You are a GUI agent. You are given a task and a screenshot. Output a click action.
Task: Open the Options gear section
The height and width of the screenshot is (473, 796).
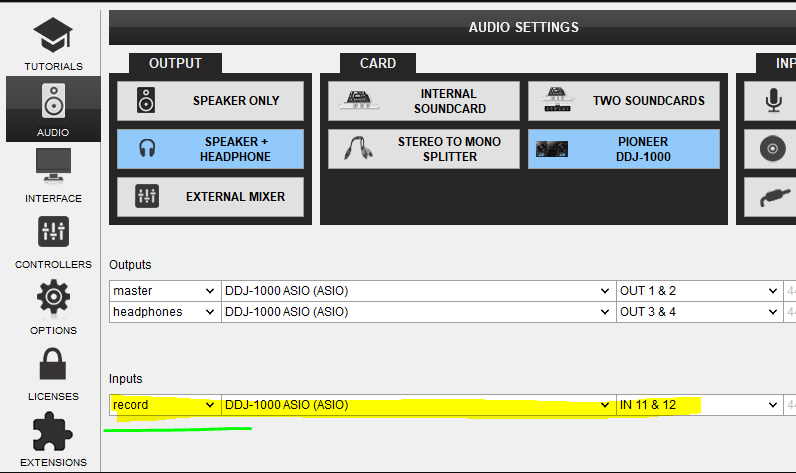coord(53,308)
